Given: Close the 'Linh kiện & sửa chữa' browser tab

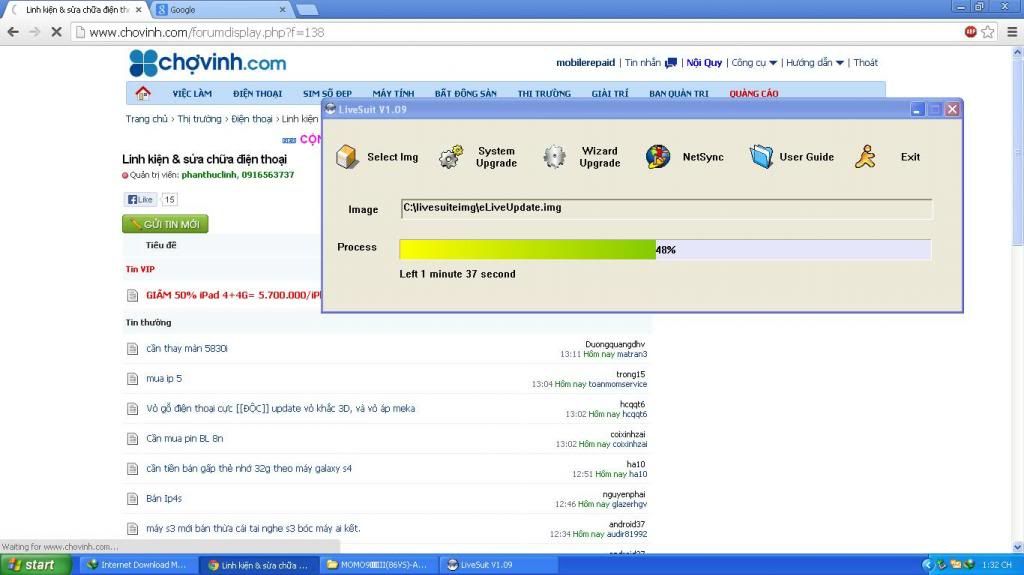Looking at the screenshot, I should 138,10.
